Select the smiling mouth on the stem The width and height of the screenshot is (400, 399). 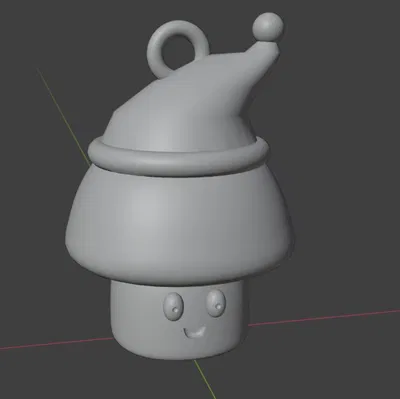click(195, 333)
